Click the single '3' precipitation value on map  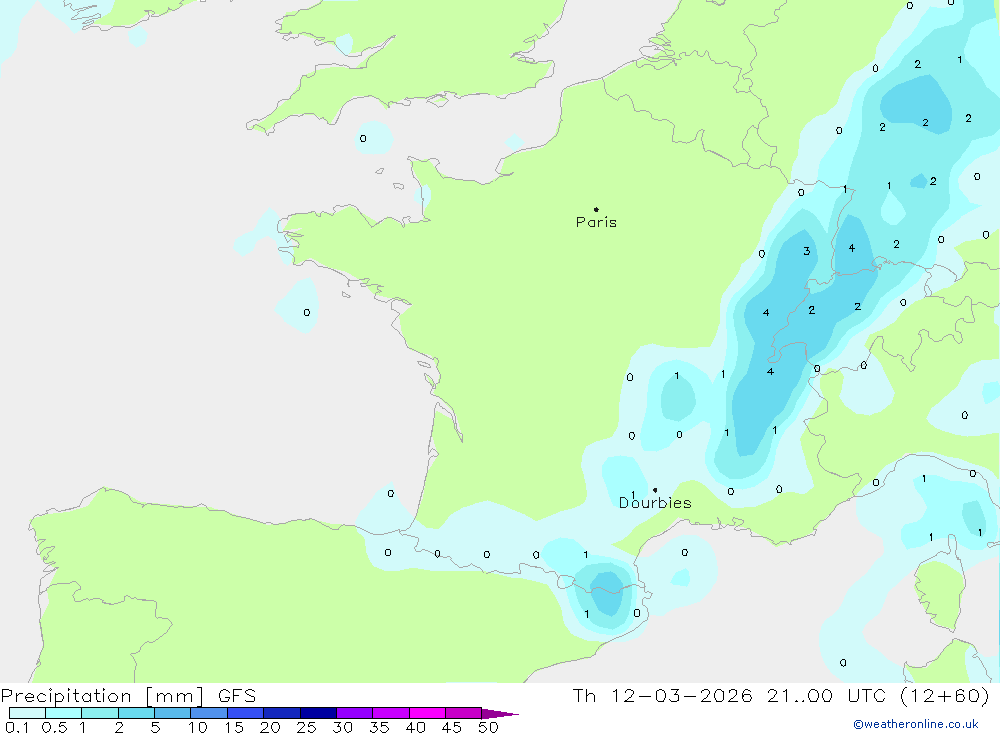coord(807,251)
